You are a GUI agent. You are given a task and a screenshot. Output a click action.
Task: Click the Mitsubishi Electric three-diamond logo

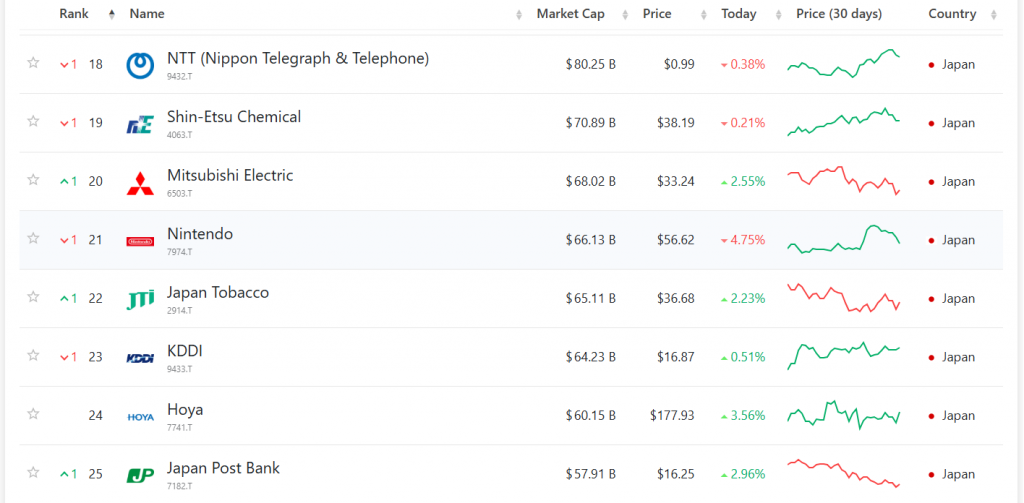(140, 182)
